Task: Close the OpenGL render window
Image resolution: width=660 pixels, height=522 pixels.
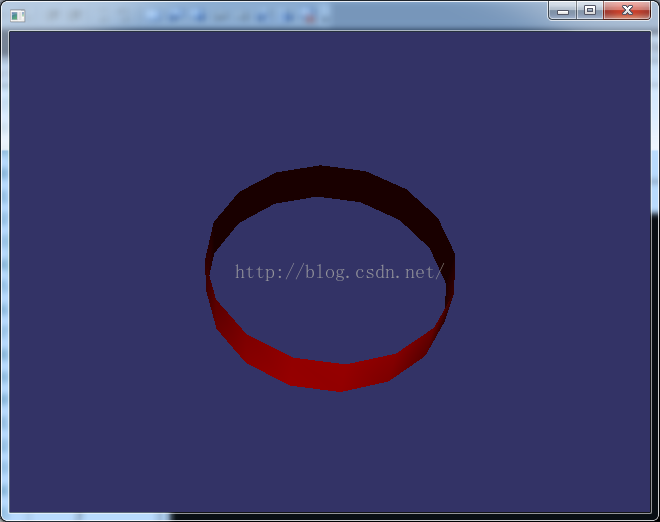Action: pos(627,11)
